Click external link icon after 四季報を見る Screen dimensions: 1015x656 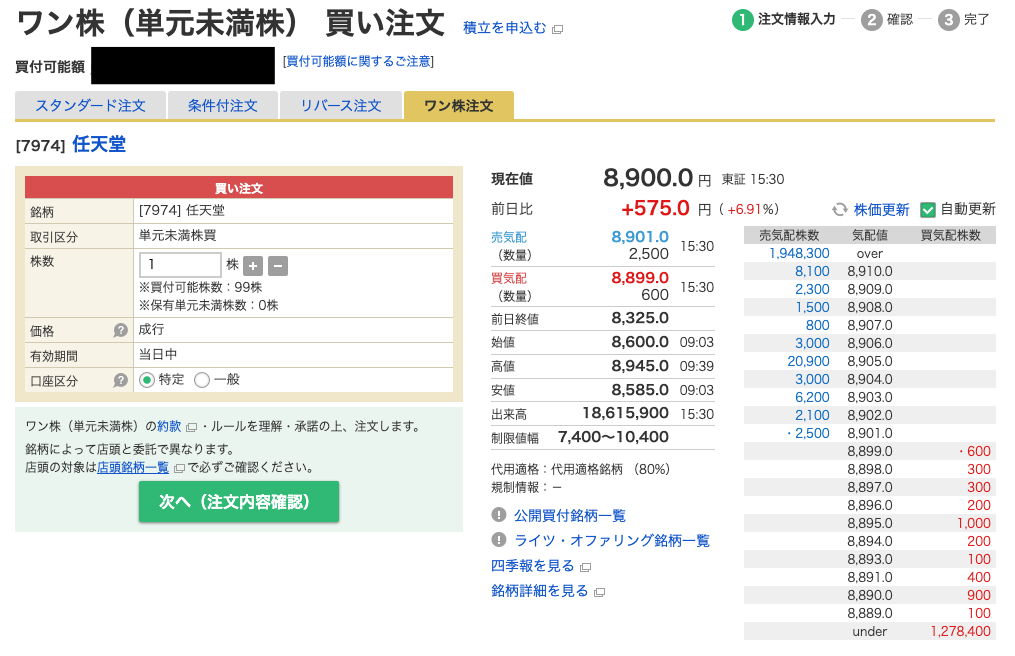tap(586, 567)
